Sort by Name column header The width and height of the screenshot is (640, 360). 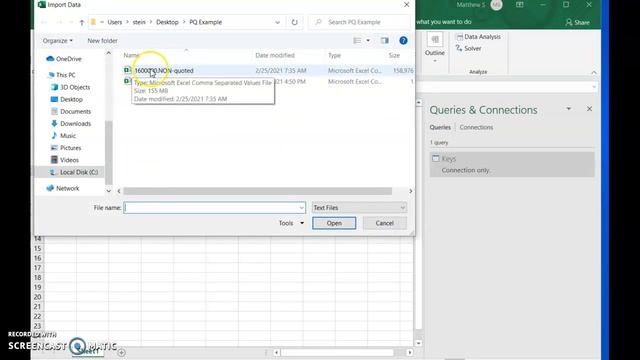pyautogui.click(x=131, y=55)
